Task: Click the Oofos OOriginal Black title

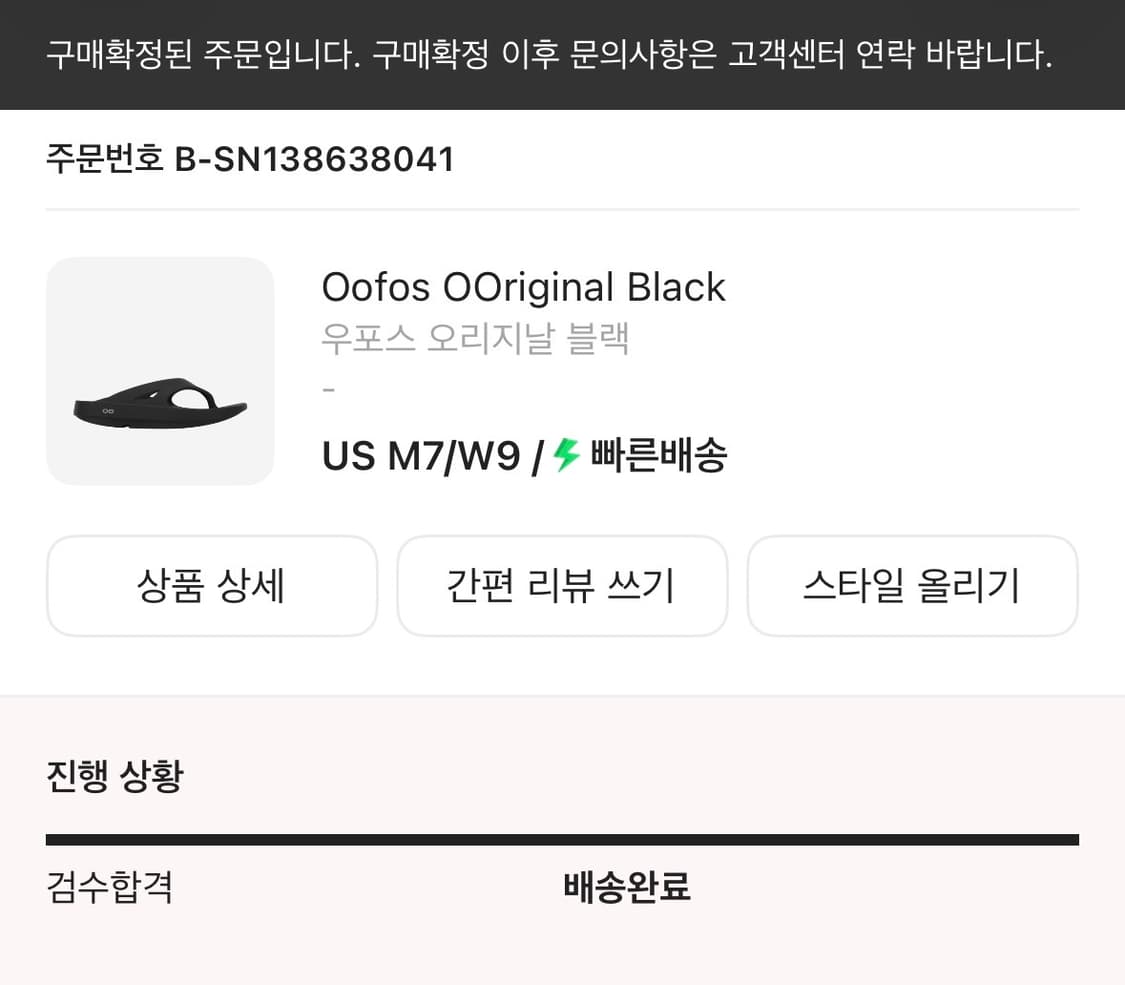Action: pyautogui.click(x=523, y=288)
